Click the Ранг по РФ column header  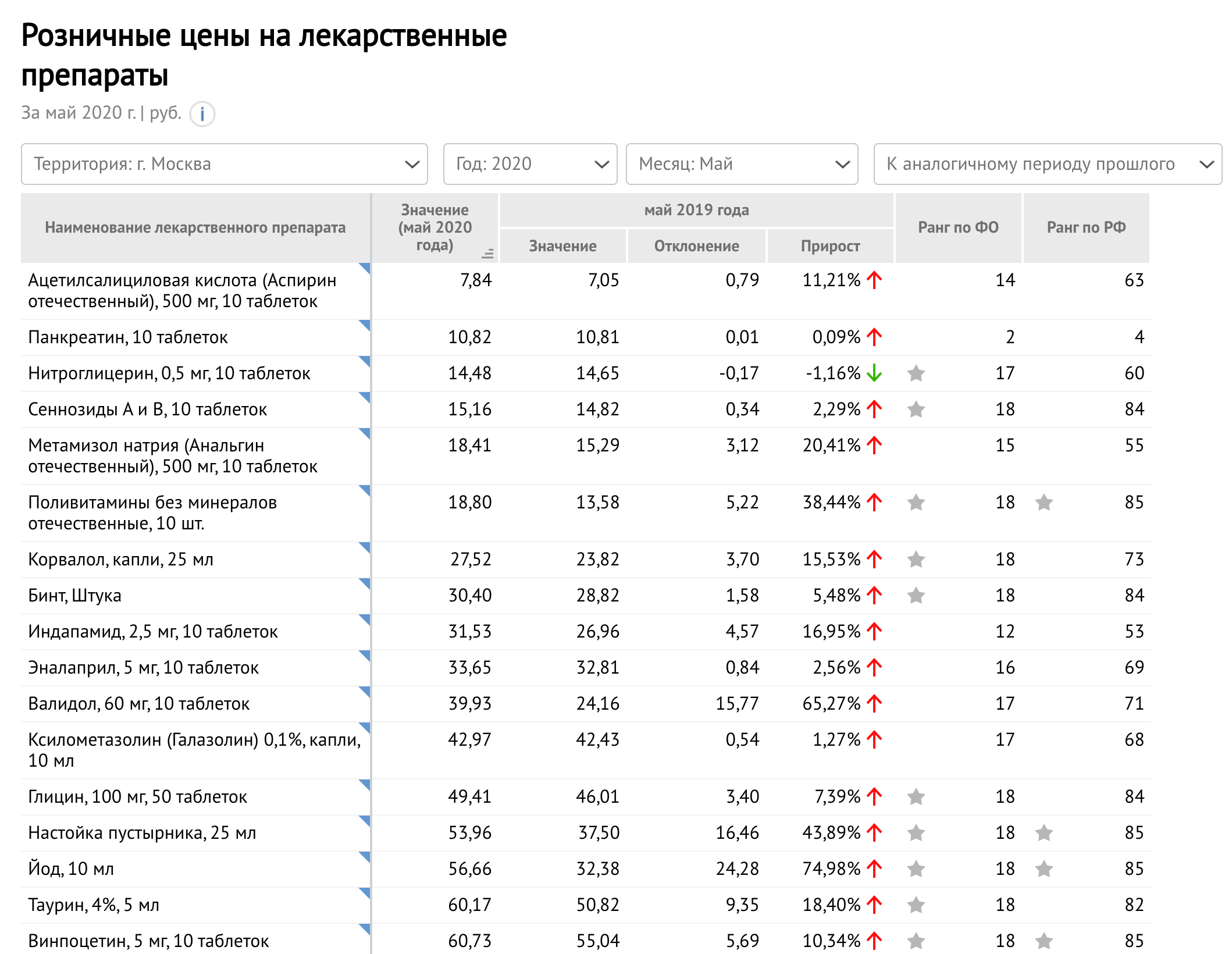(x=1086, y=227)
